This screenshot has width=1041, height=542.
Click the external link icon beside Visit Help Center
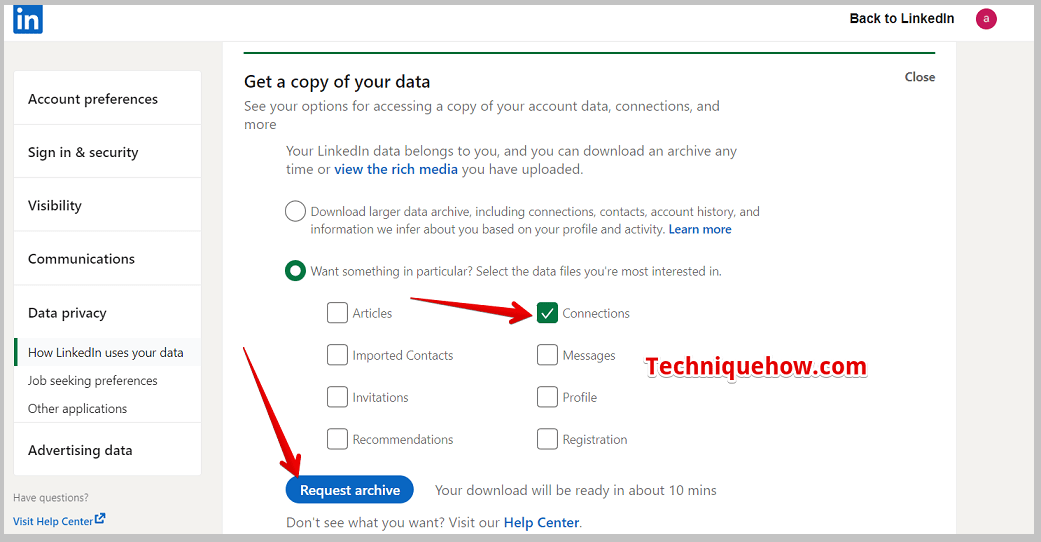coord(100,519)
